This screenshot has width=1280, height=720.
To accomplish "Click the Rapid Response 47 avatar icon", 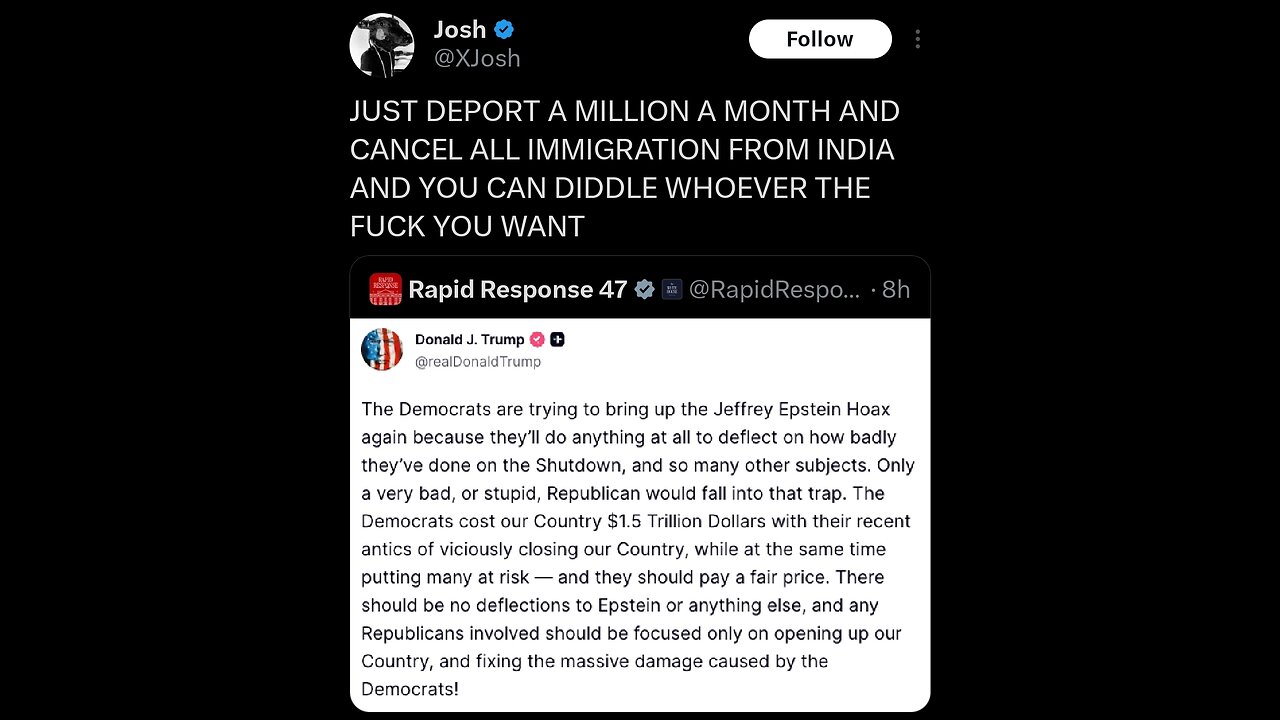I will pyautogui.click(x=385, y=289).
